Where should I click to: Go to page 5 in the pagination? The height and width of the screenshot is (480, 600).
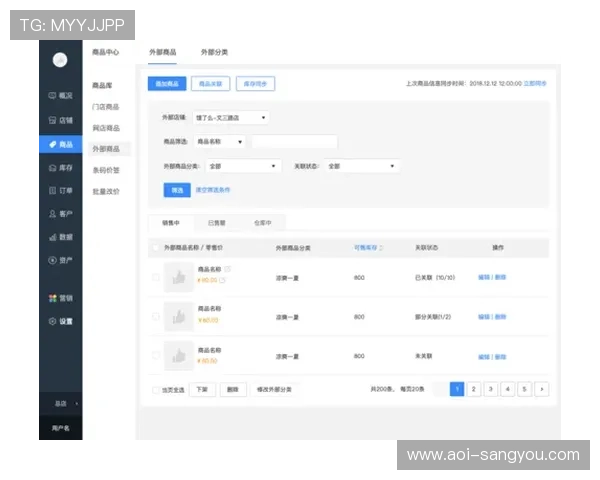click(525, 389)
